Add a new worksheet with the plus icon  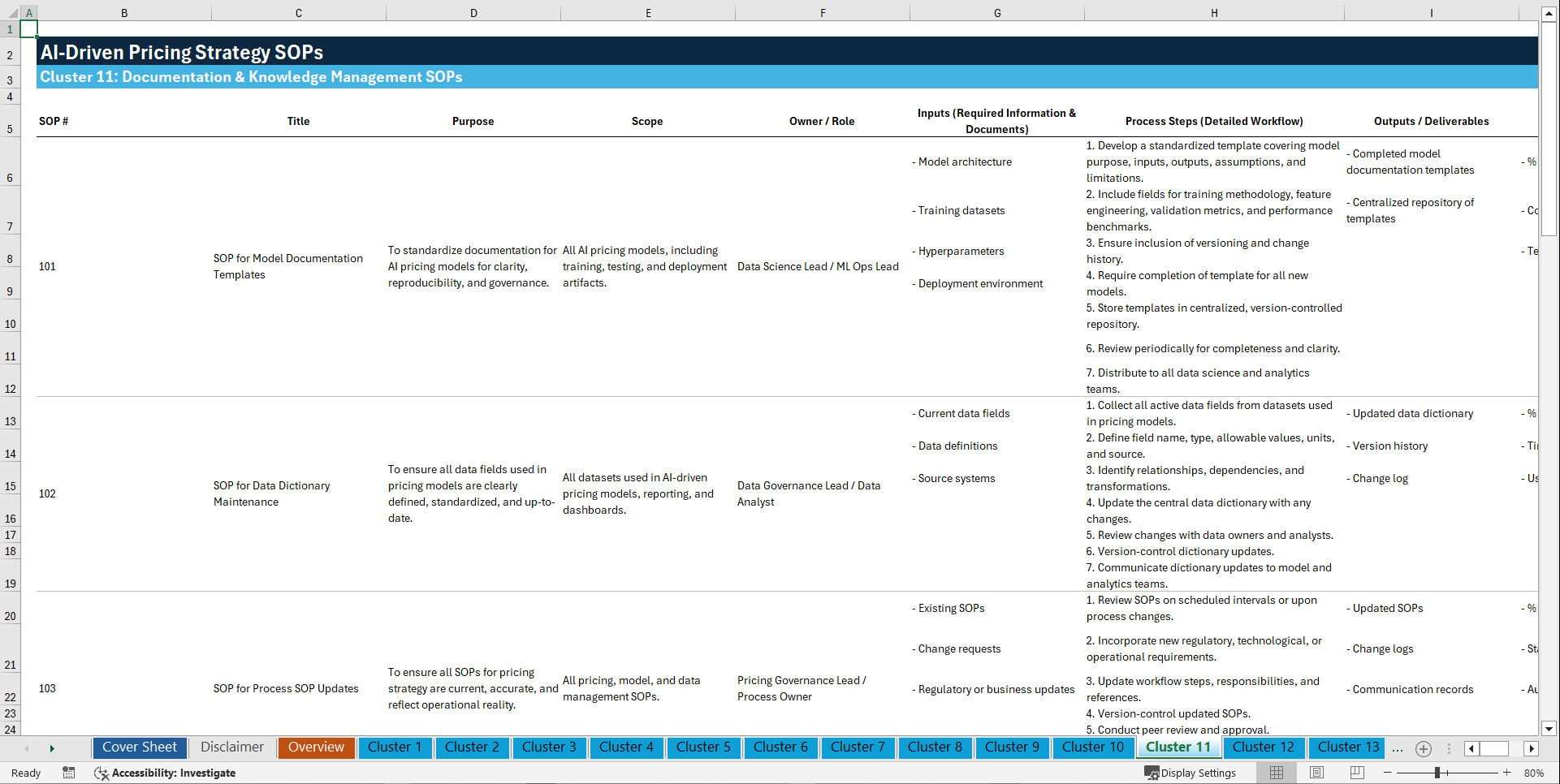(x=1423, y=748)
